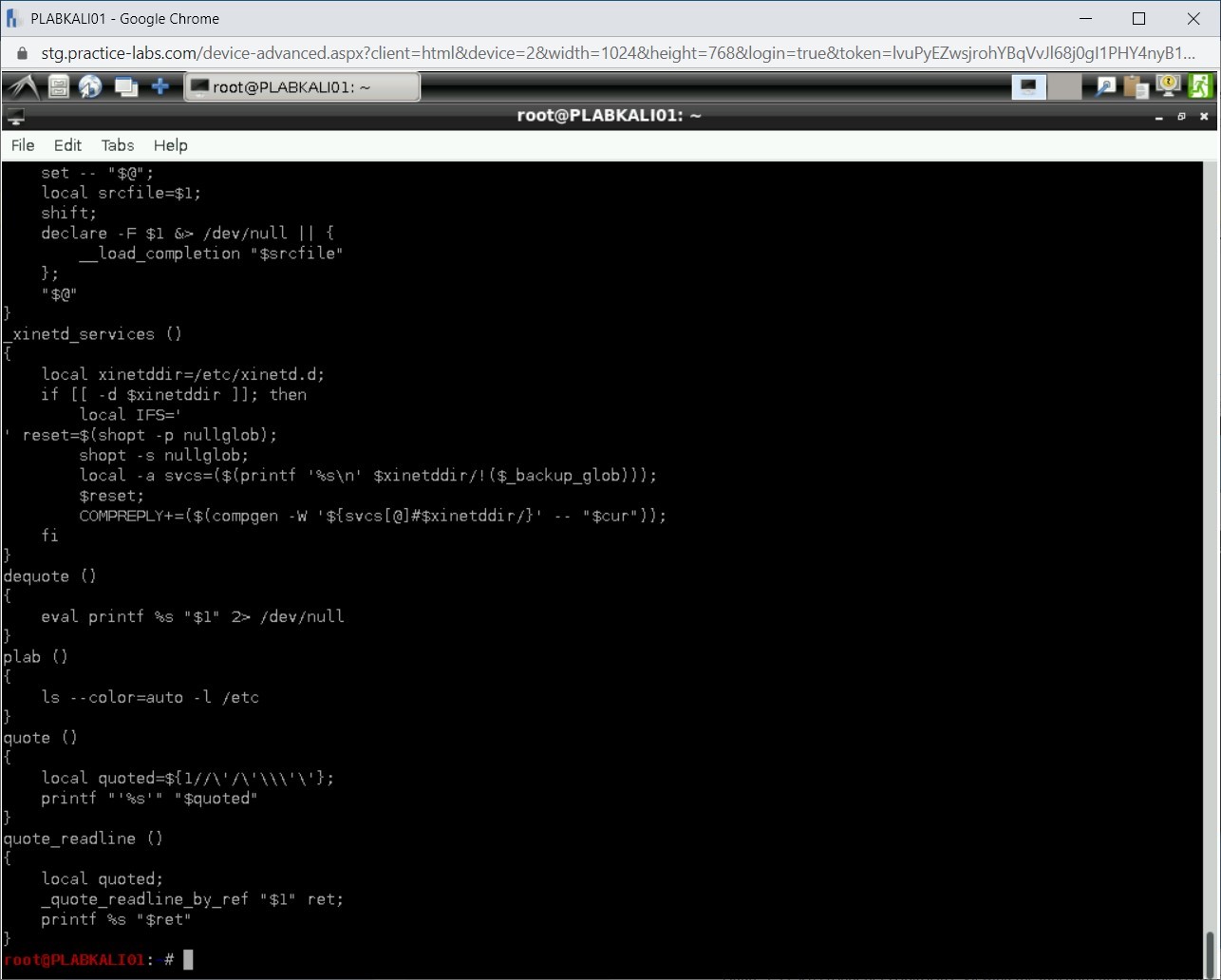Click the terminal window menu icon in the title bar
The height and width of the screenshot is (980, 1221).
15,117
